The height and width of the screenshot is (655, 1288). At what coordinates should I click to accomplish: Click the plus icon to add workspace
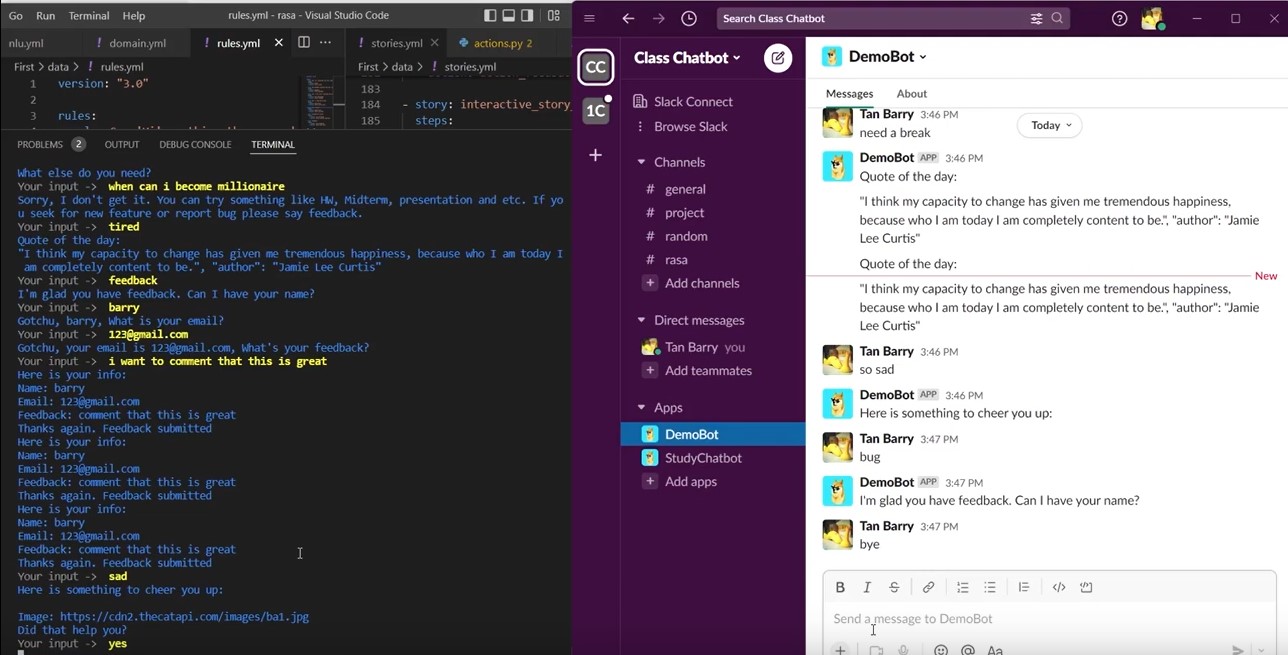(595, 155)
